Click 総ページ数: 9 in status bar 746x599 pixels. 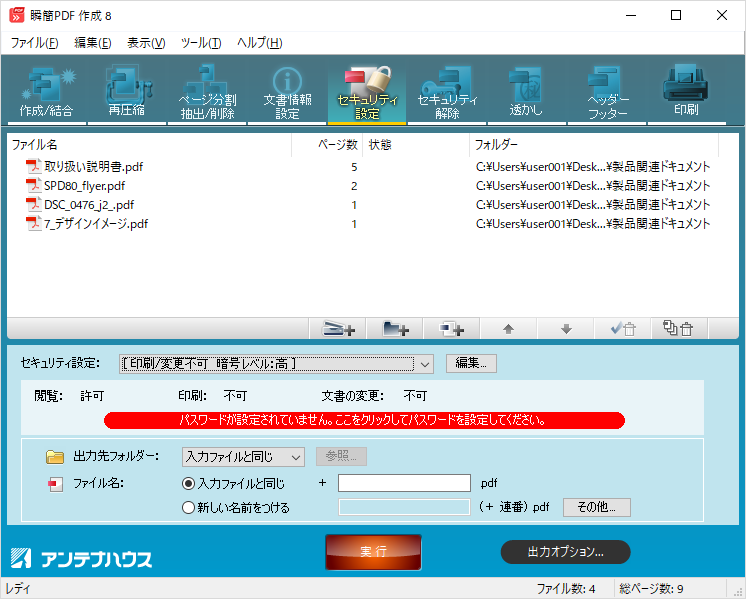pyautogui.click(x=651, y=589)
